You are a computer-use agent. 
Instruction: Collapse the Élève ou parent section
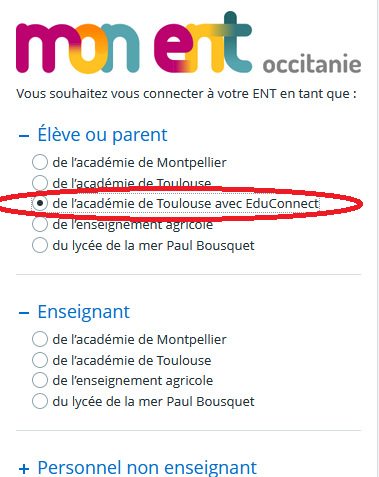pos(93,135)
